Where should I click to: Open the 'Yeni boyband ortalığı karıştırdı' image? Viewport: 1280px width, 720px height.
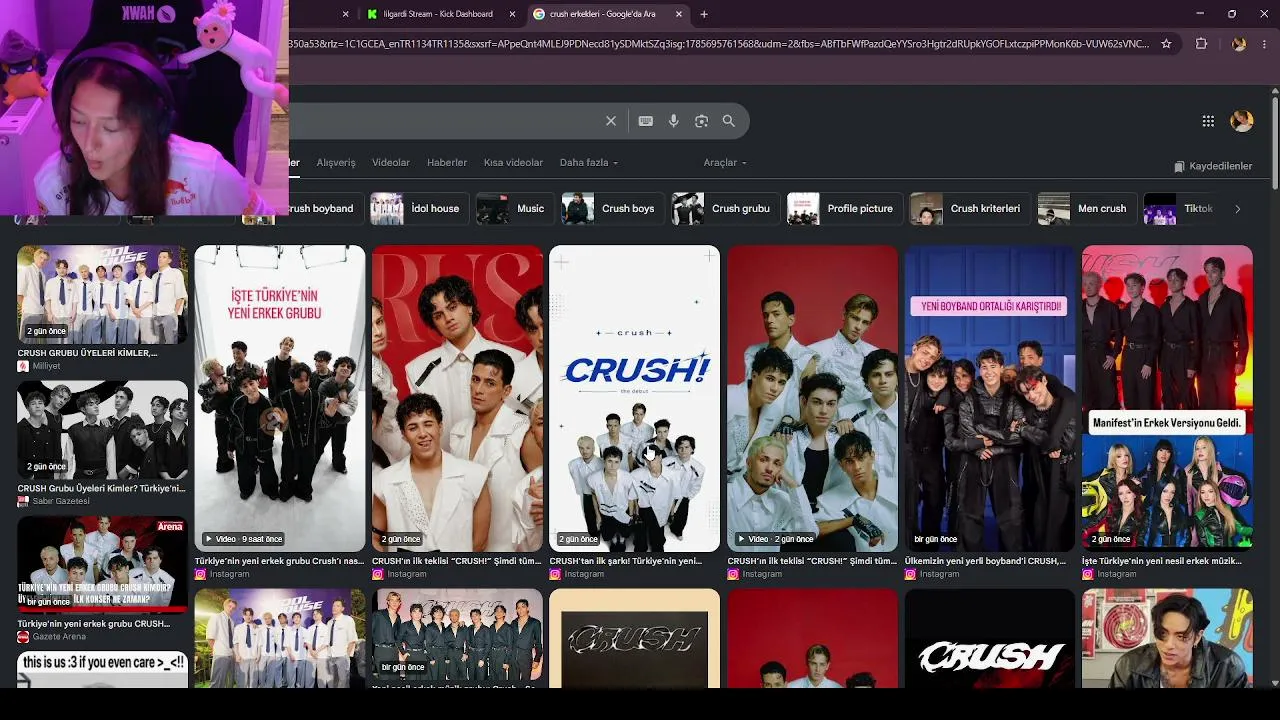point(990,398)
